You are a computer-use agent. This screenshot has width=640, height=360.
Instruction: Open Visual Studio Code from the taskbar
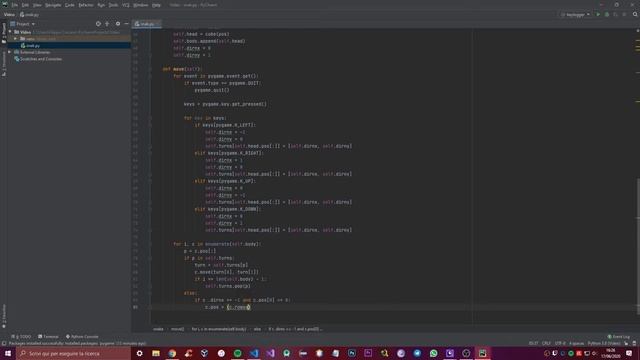click(254, 353)
